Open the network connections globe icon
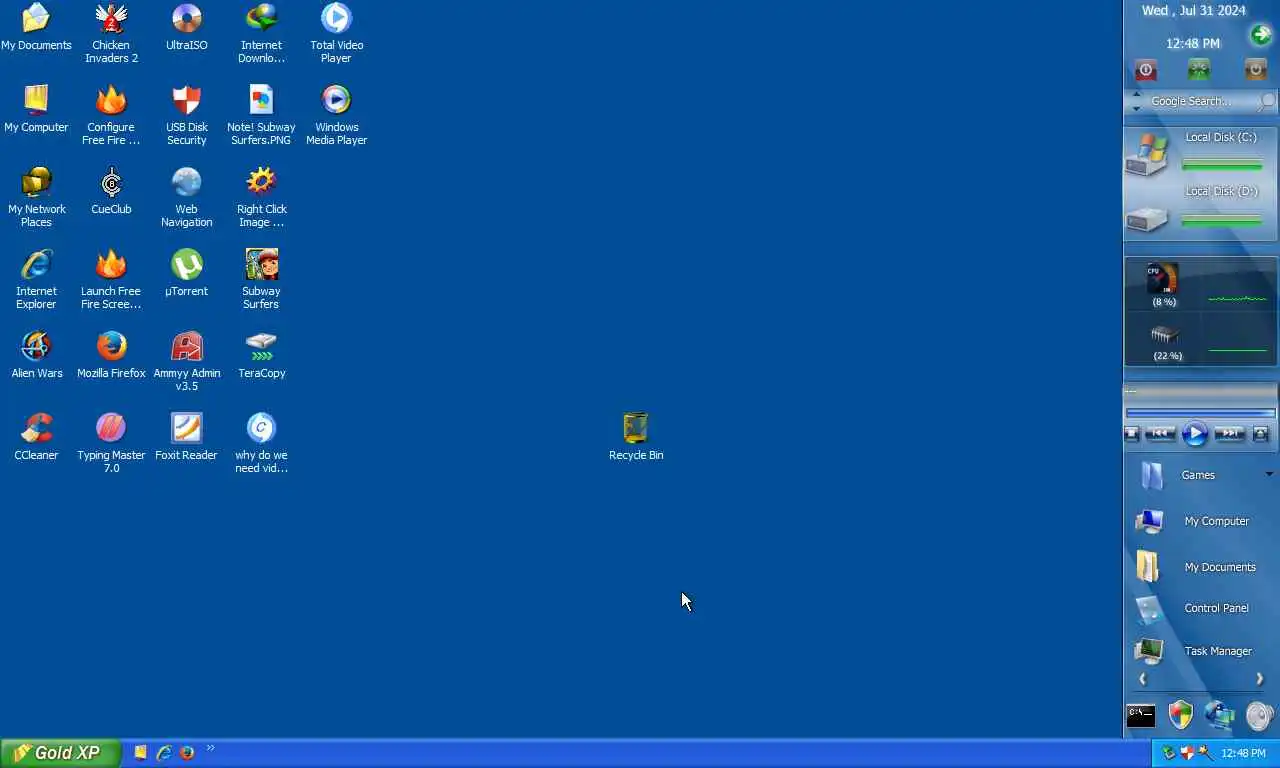 pyautogui.click(x=1219, y=714)
